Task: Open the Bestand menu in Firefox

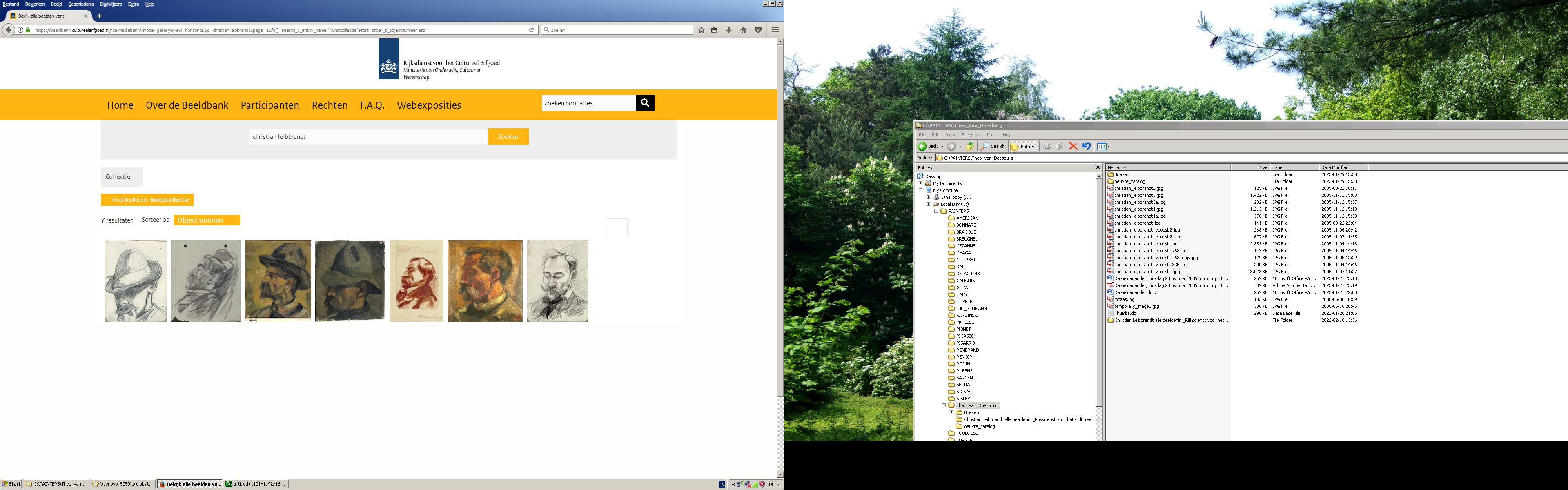Action: click(11, 4)
